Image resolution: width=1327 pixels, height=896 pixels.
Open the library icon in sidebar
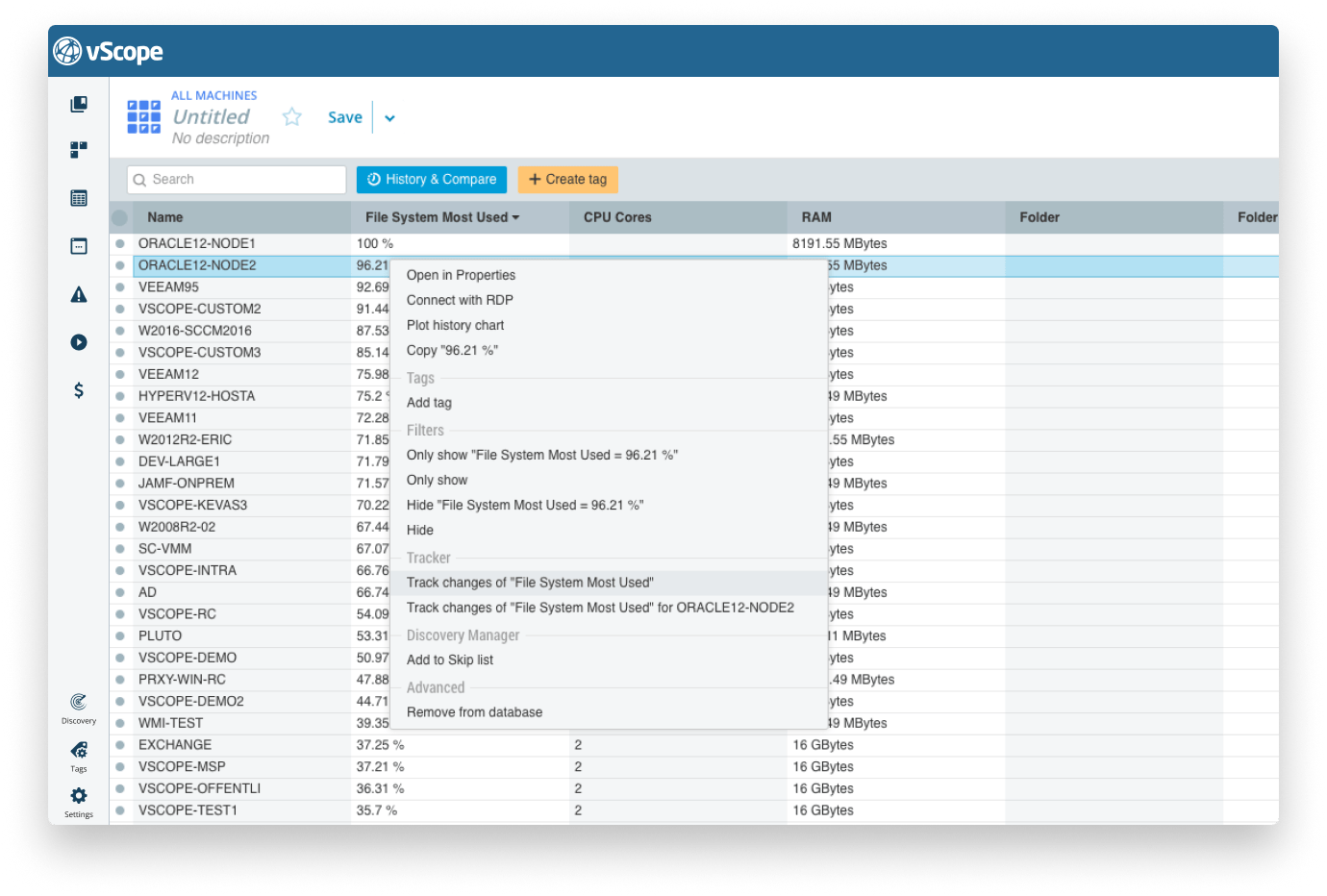[x=79, y=104]
